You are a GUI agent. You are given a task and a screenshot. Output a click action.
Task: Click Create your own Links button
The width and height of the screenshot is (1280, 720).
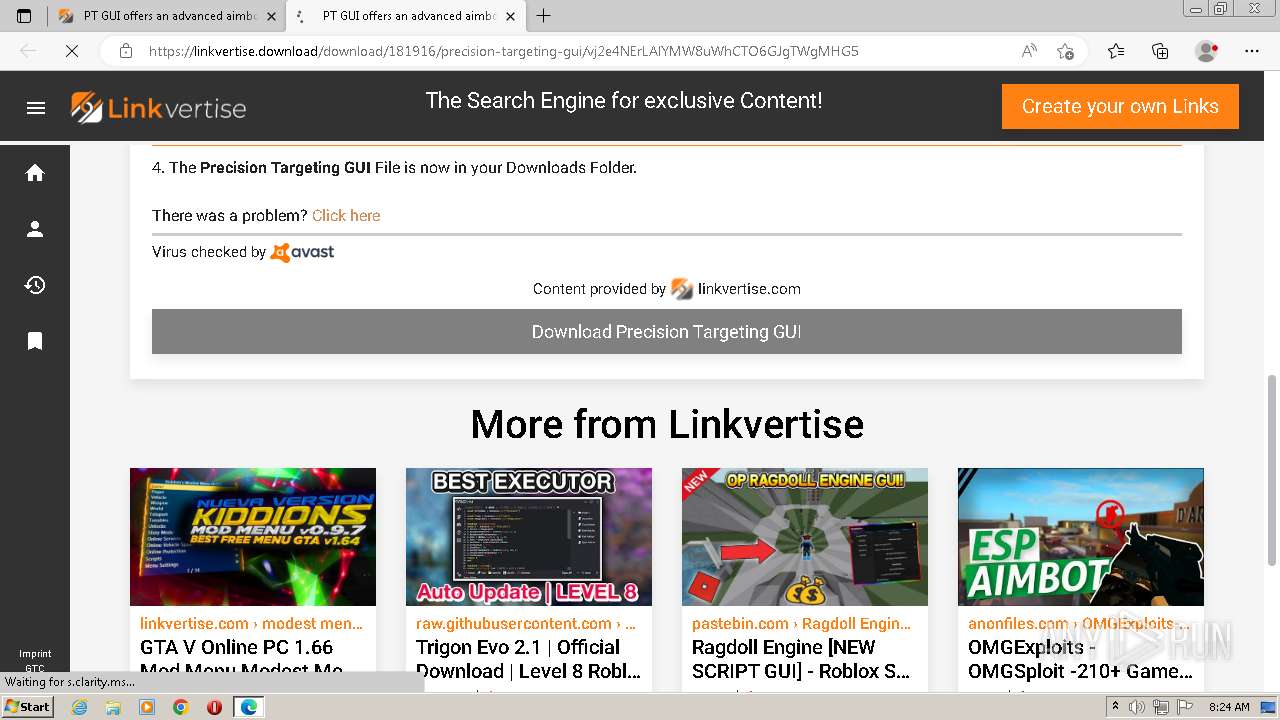pos(1120,106)
